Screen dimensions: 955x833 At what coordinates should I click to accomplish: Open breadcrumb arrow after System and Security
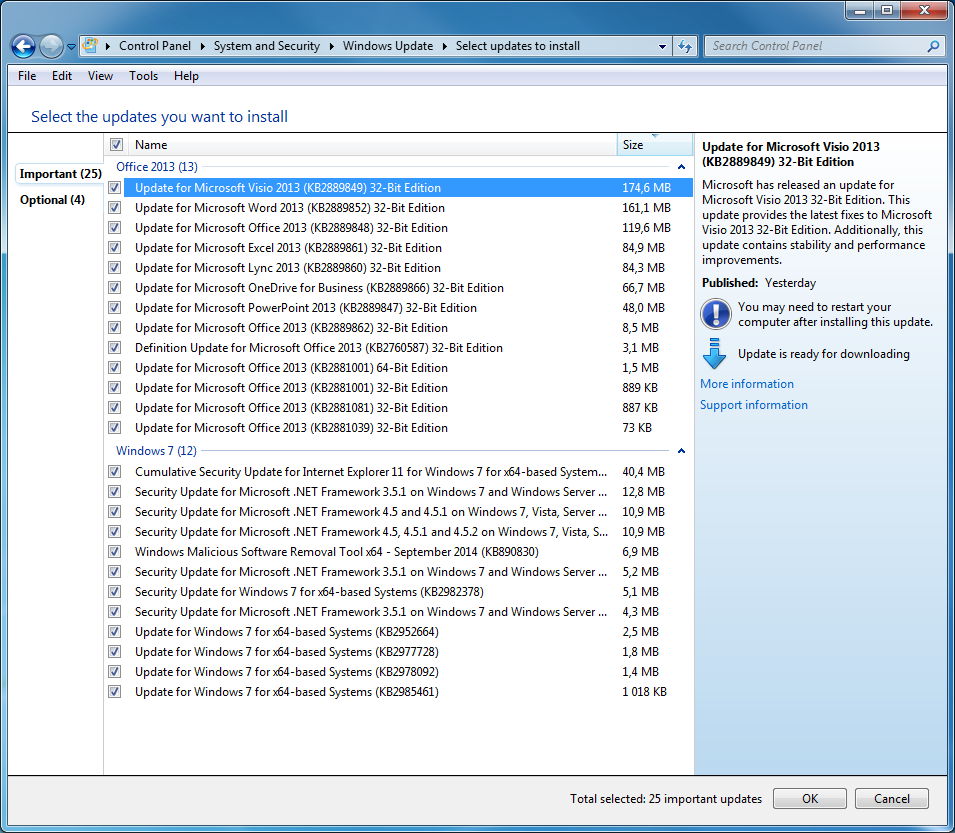pyautogui.click(x=331, y=46)
